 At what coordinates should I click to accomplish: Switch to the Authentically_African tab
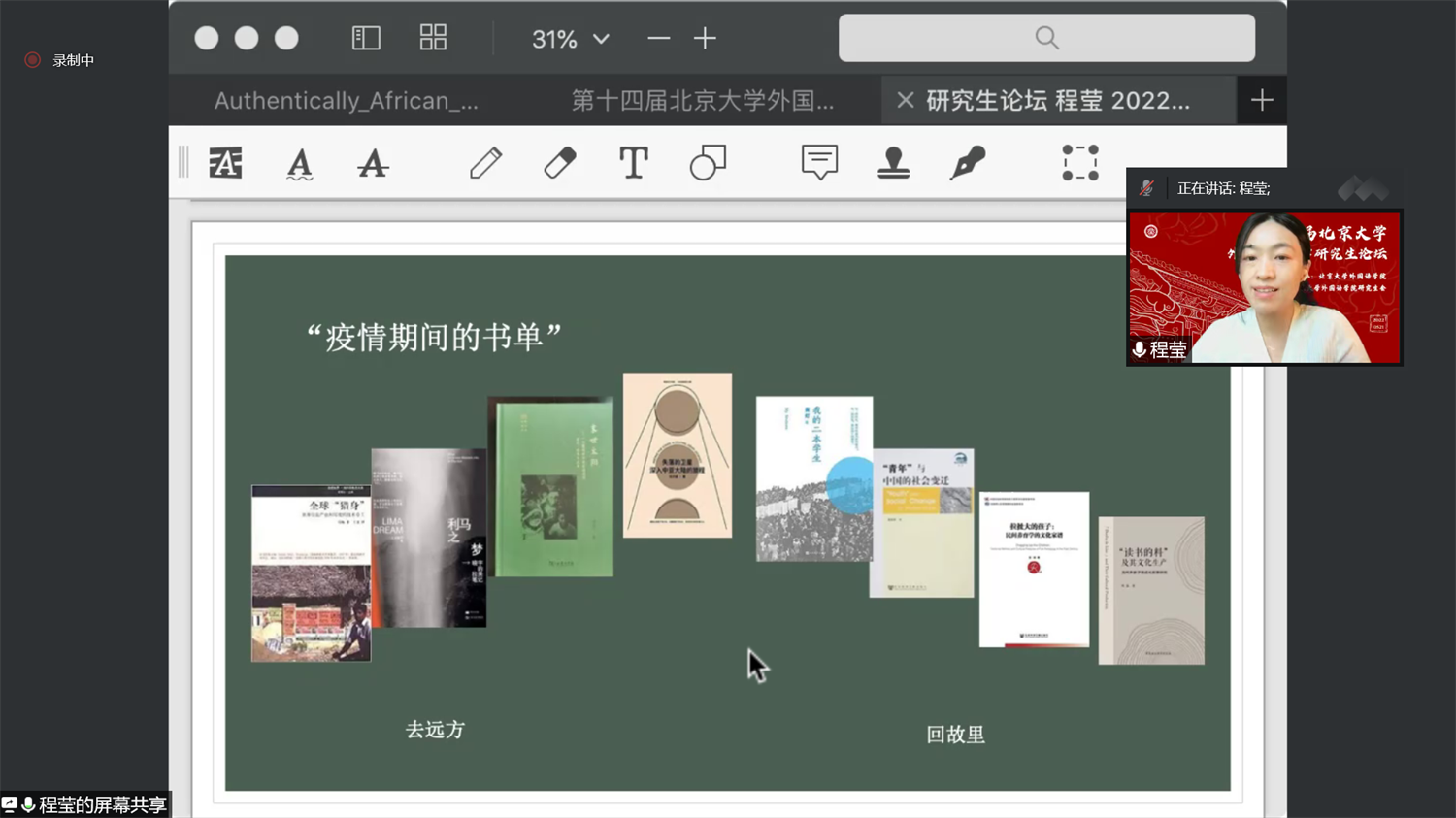click(346, 101)
